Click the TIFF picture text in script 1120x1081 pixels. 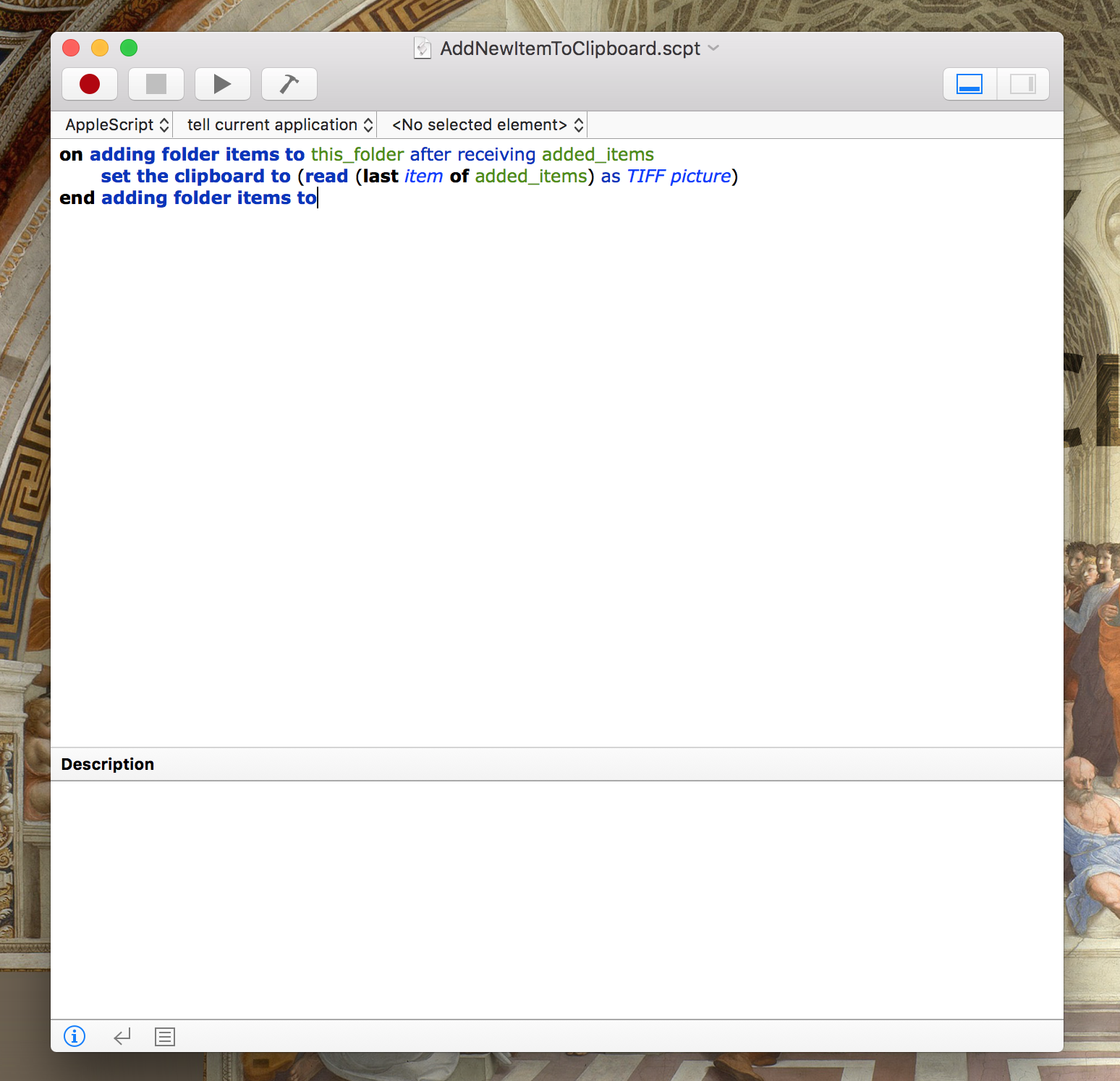click(678, 176)
